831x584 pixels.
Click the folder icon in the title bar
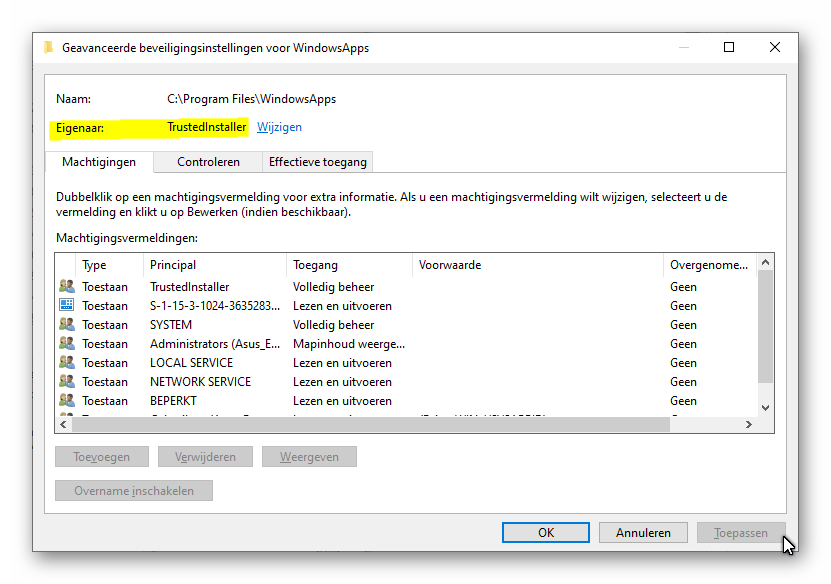[49, 48]
